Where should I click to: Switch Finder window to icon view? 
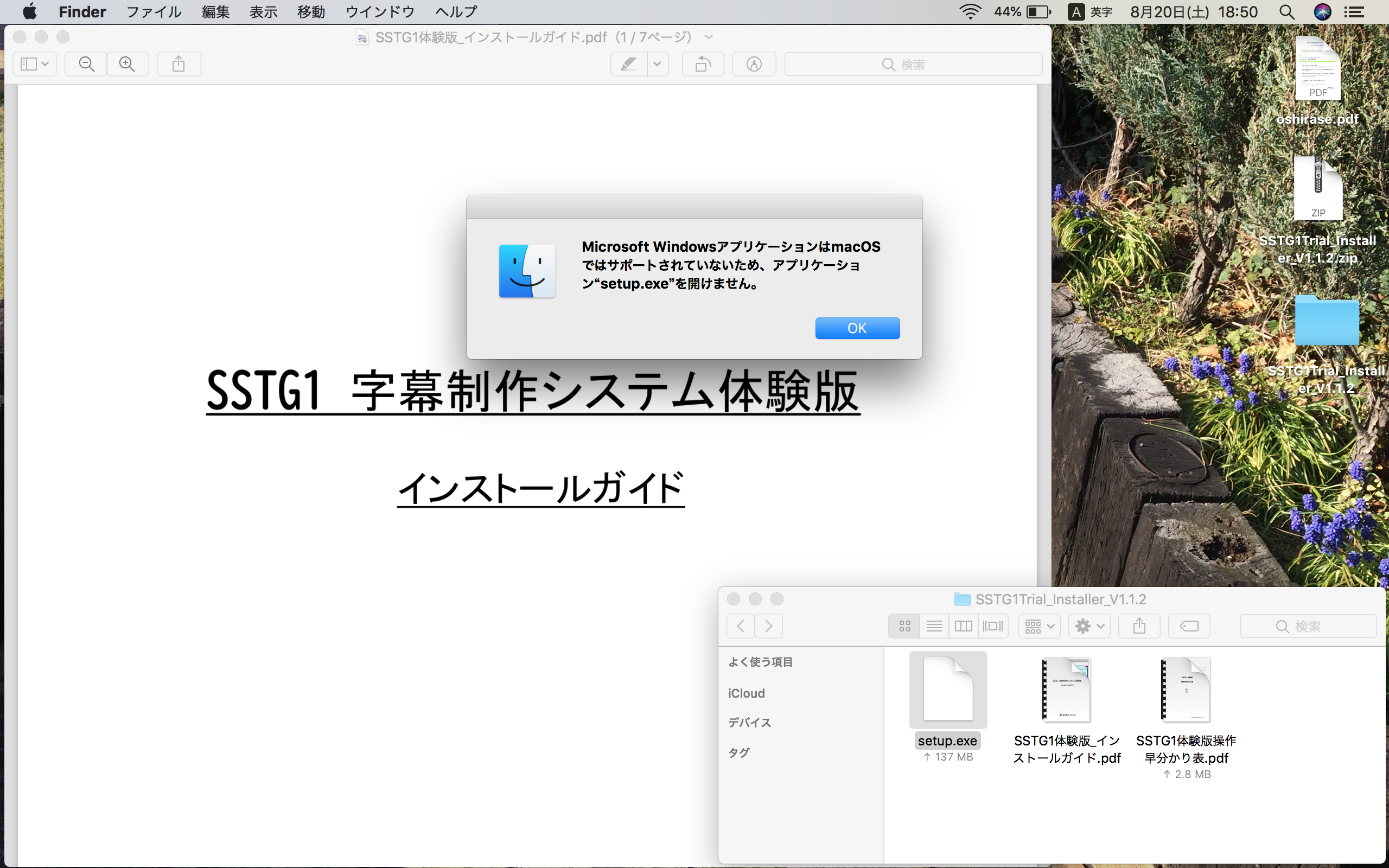[x=904, y=626]
